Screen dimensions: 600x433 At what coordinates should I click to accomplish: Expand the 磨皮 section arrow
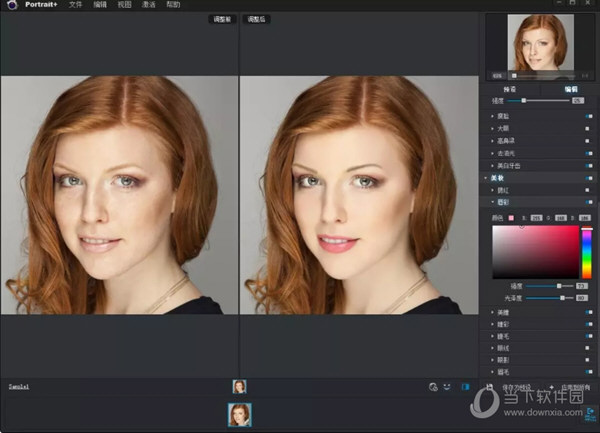click(492, 116)
